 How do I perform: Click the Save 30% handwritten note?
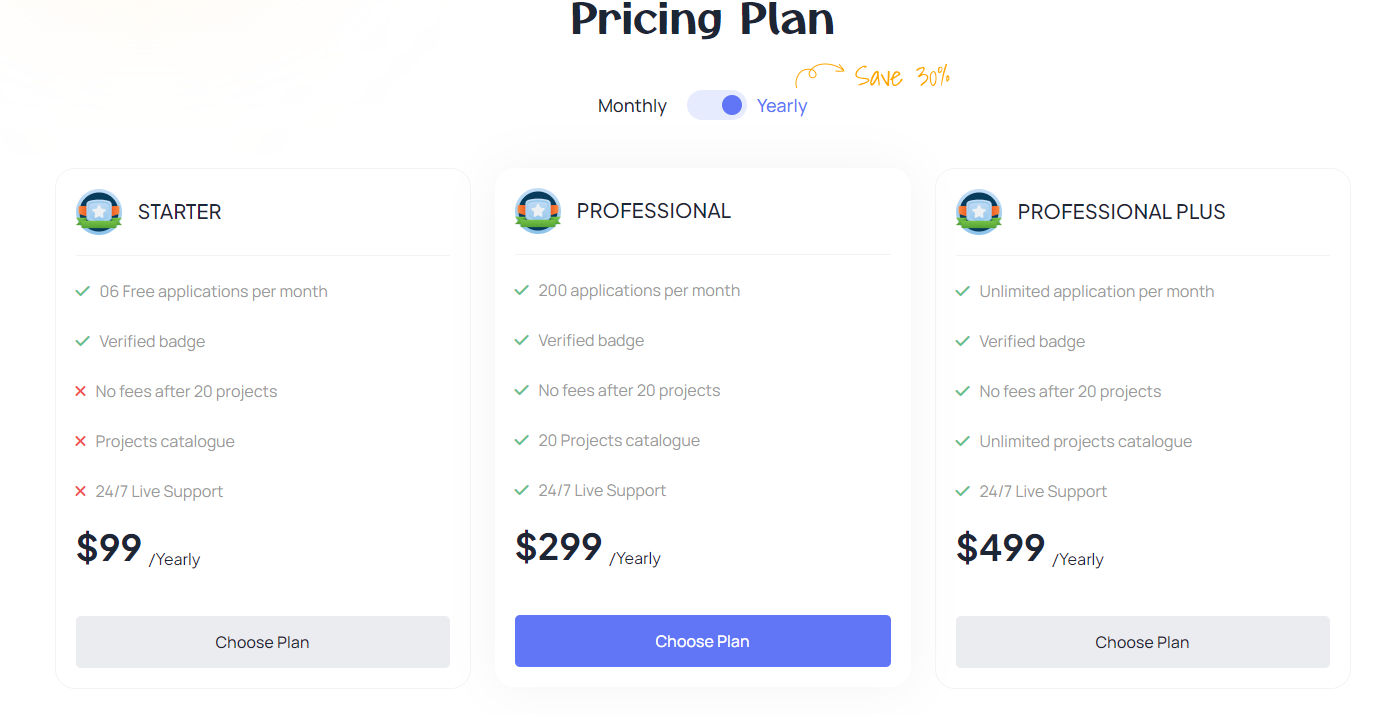[x=901, y=77]
